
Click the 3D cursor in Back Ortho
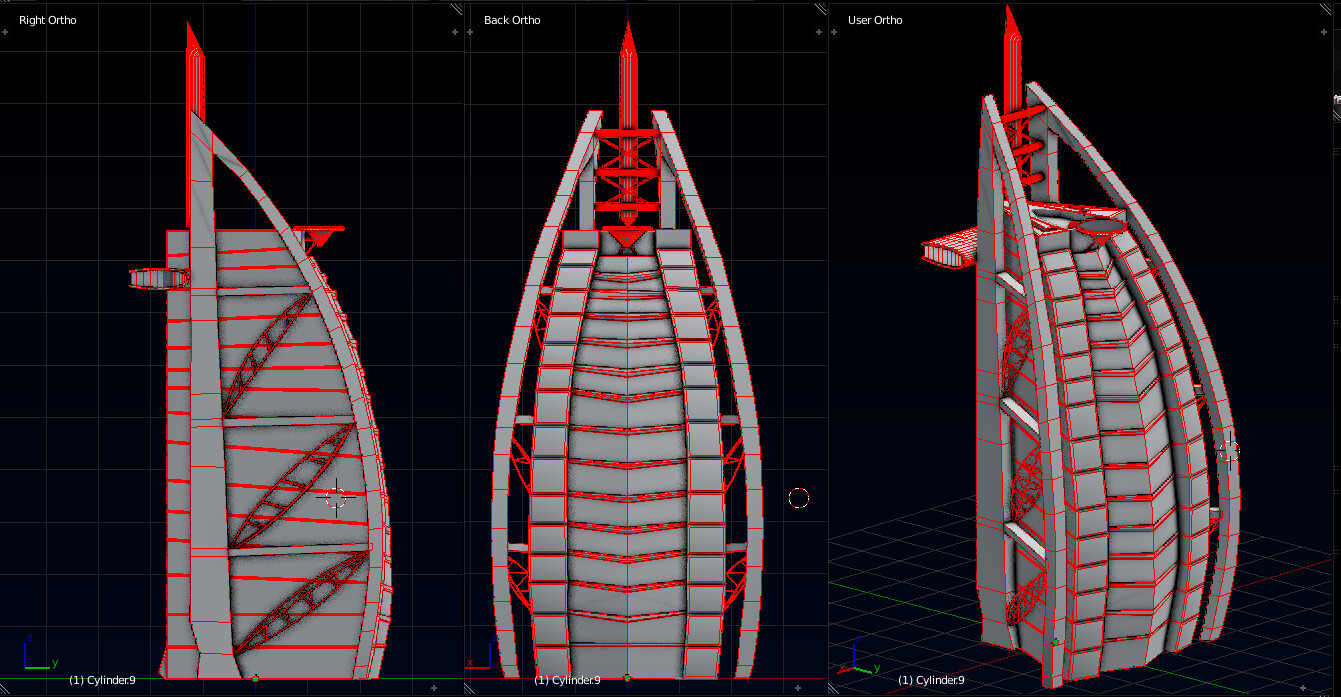pos(798,497)
